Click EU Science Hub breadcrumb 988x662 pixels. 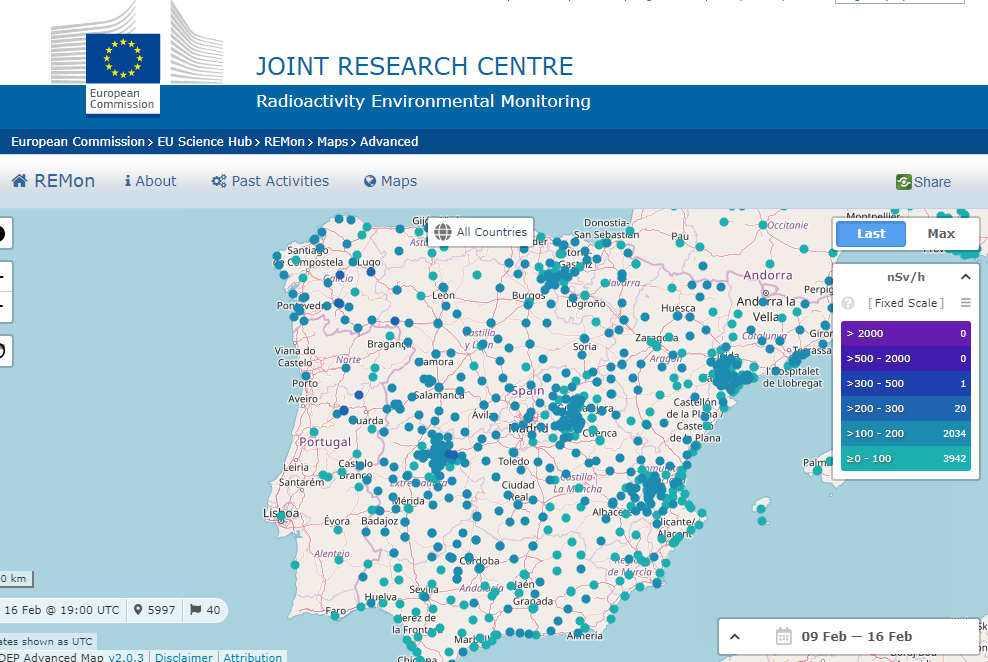tap(204, 142)
